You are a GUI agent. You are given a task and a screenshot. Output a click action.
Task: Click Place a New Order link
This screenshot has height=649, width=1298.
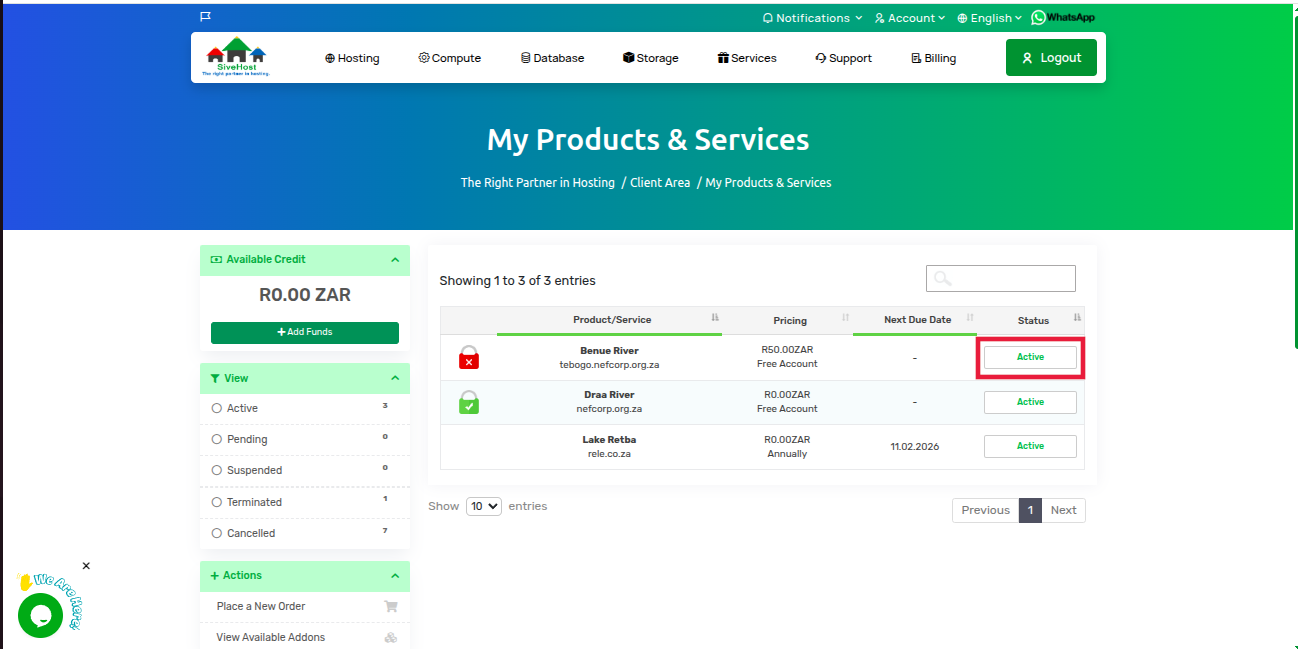point(261,606)
